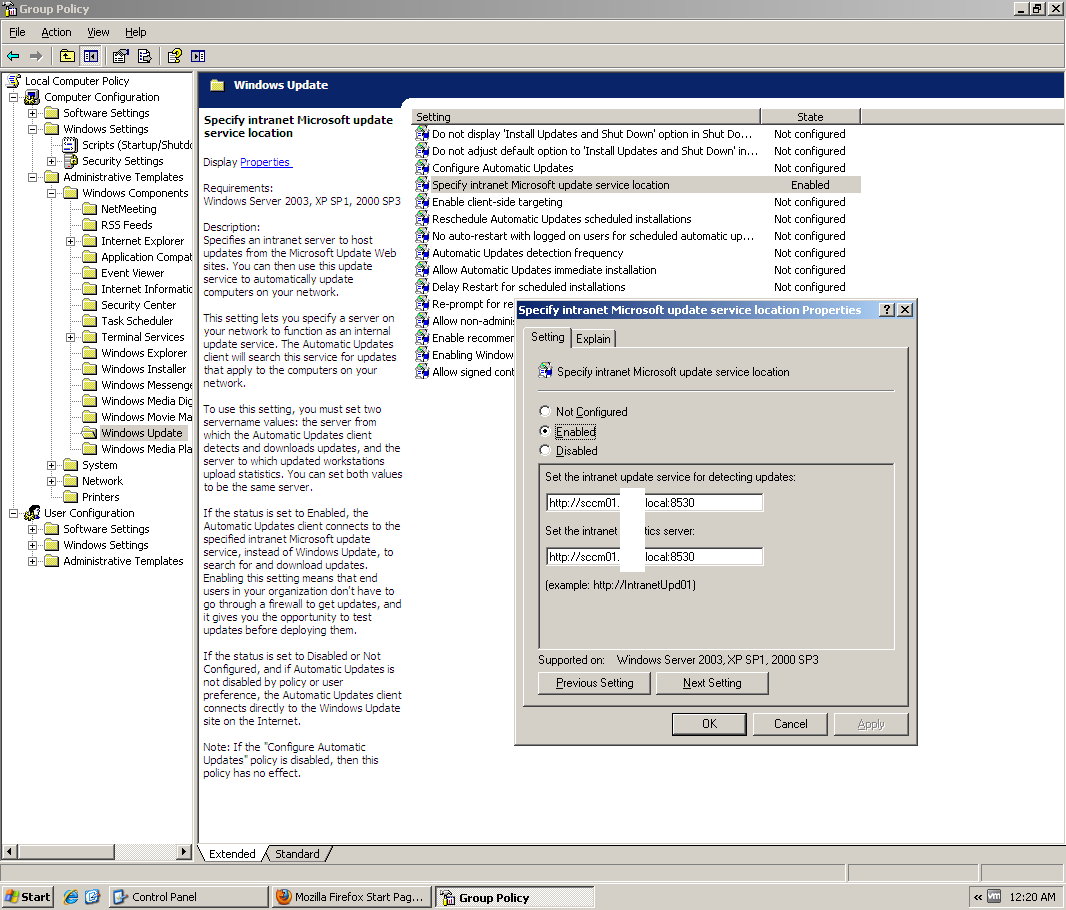Expand Software Settings under Computer Configuration
The image size is (1066, 910).
[x=32, y=113]
